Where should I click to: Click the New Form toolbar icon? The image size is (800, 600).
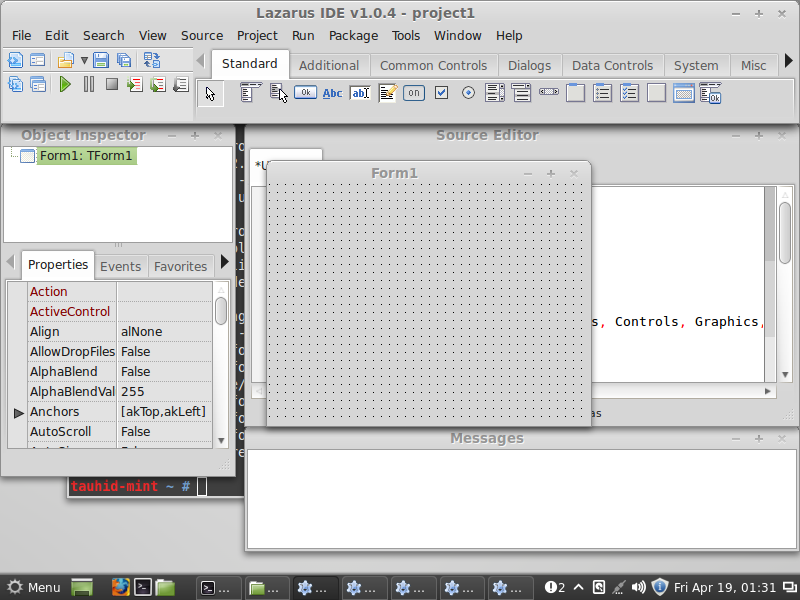pyautogui.click(x=38, y=60)
